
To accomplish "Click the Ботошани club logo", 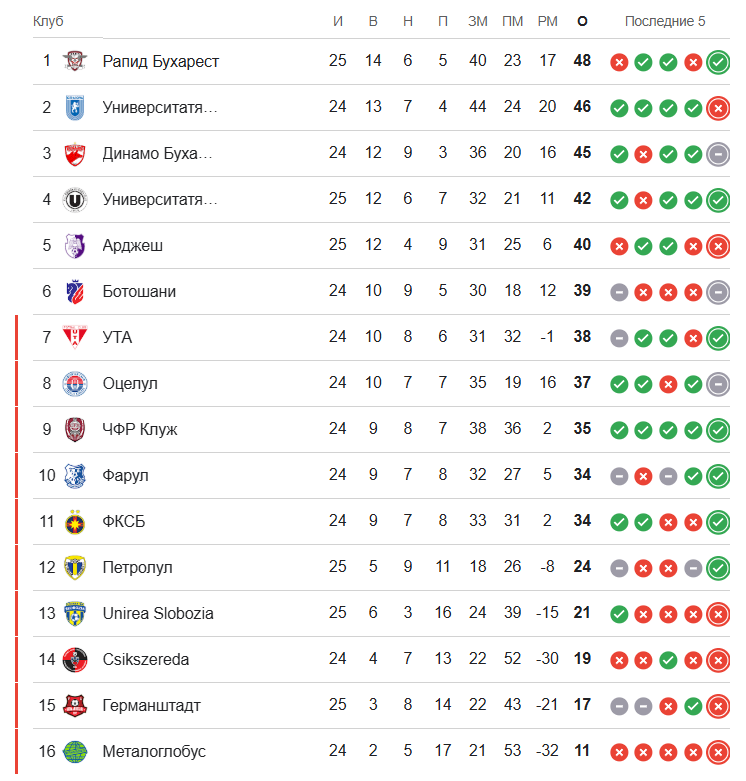I will point(75,291).
